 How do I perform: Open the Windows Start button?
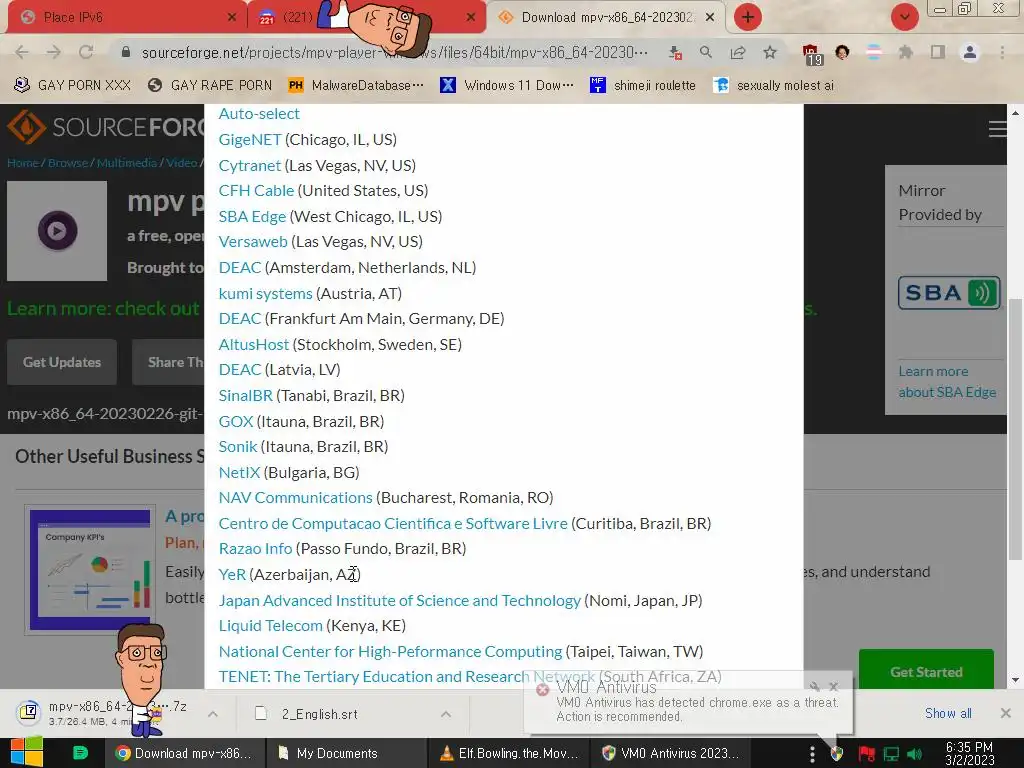(x=26, y=752)
